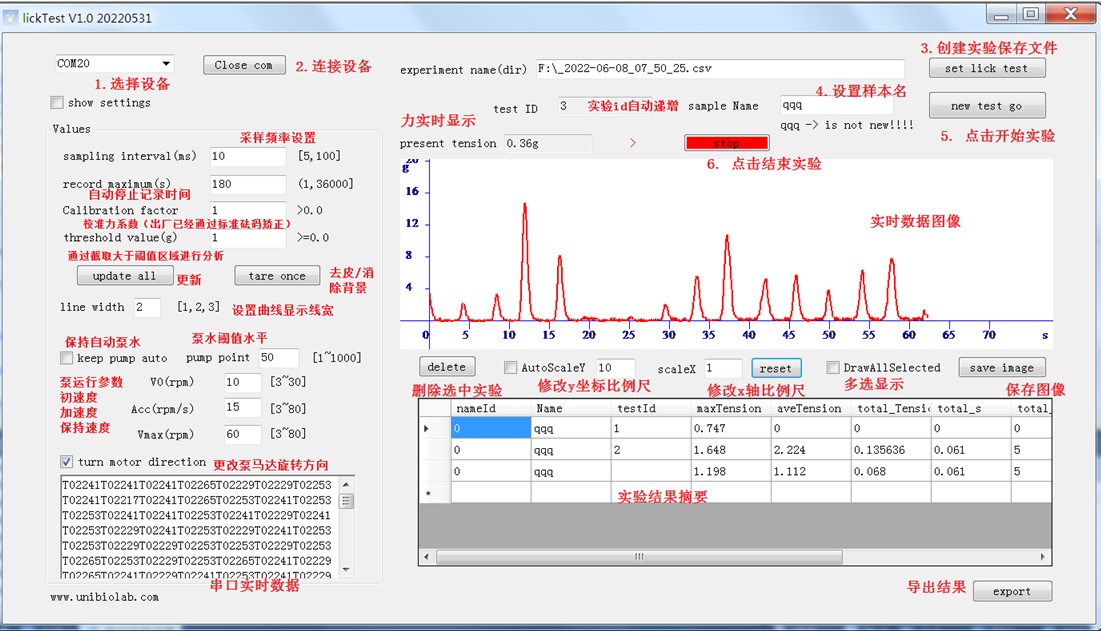The height and width of the screenshot is (631, 1101).
Task: Start a run with new test go
Action: [x=987, y=106]
